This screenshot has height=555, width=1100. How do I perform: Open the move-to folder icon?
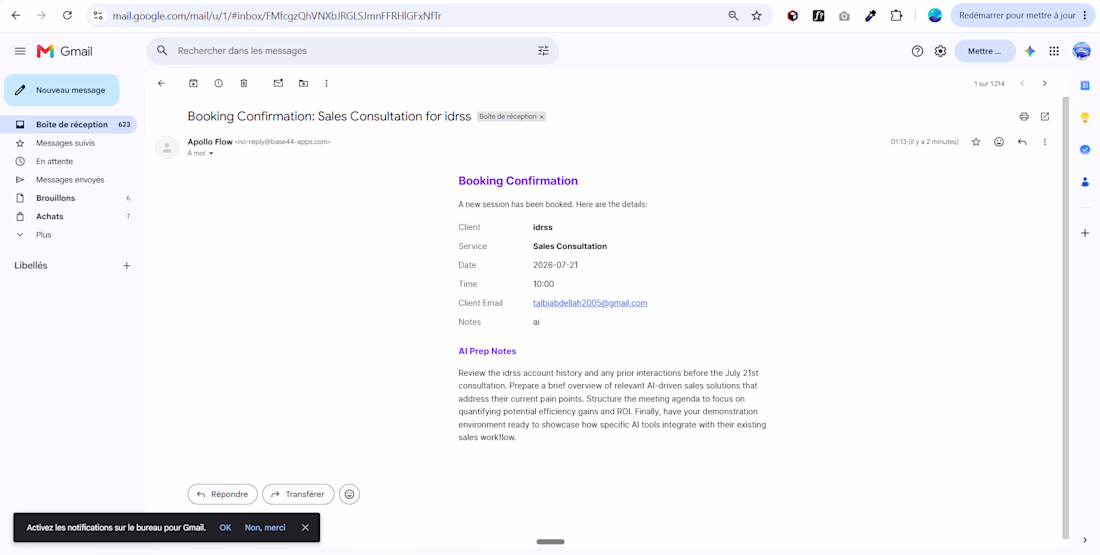coord(303,83)
